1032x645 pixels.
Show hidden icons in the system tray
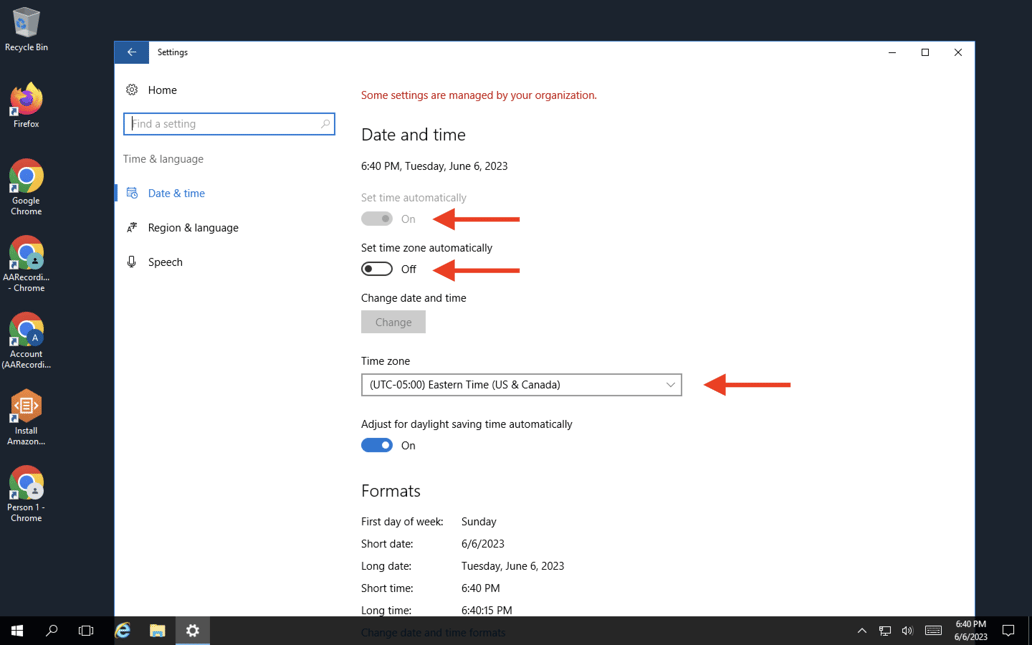coord(861,631)
